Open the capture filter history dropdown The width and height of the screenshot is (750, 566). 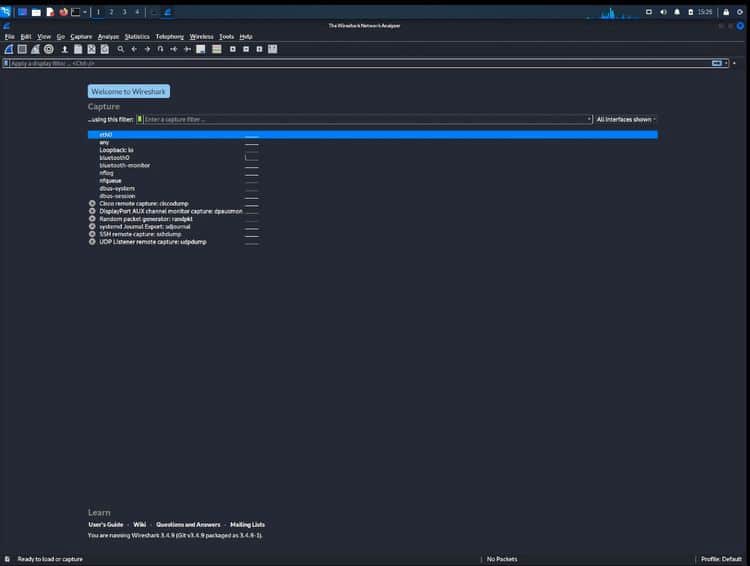click(590, 119)
